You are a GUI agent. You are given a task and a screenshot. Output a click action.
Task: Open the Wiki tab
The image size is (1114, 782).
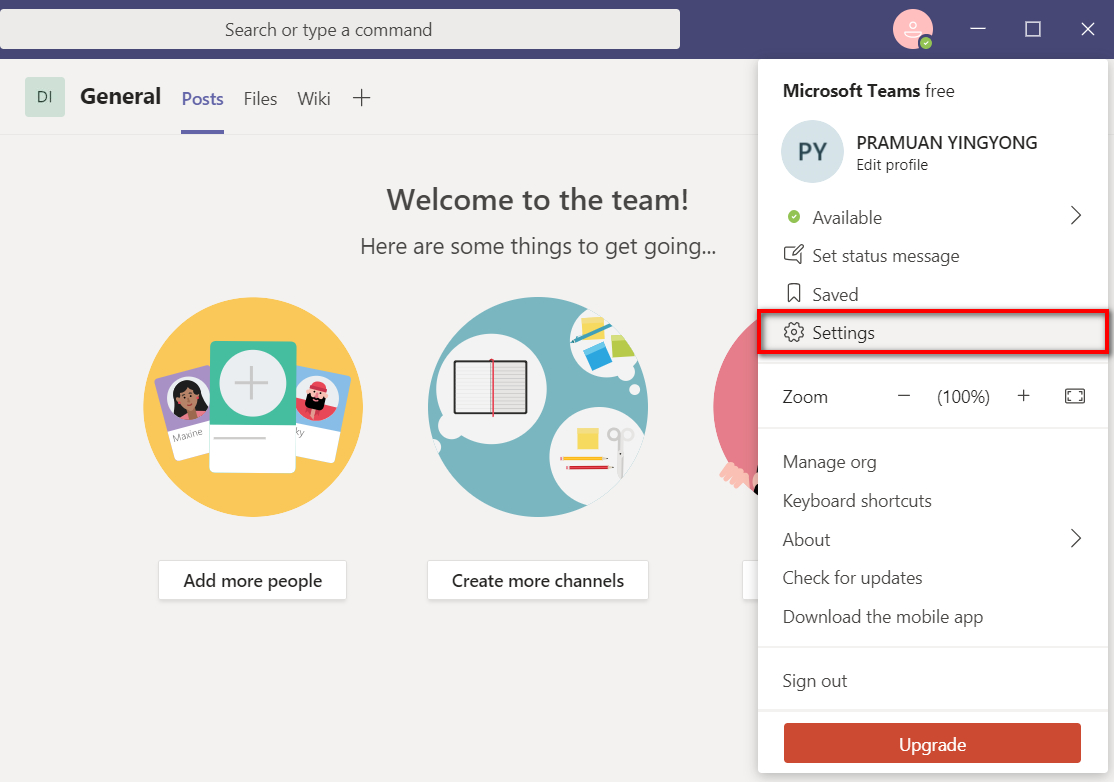[314, 99]
